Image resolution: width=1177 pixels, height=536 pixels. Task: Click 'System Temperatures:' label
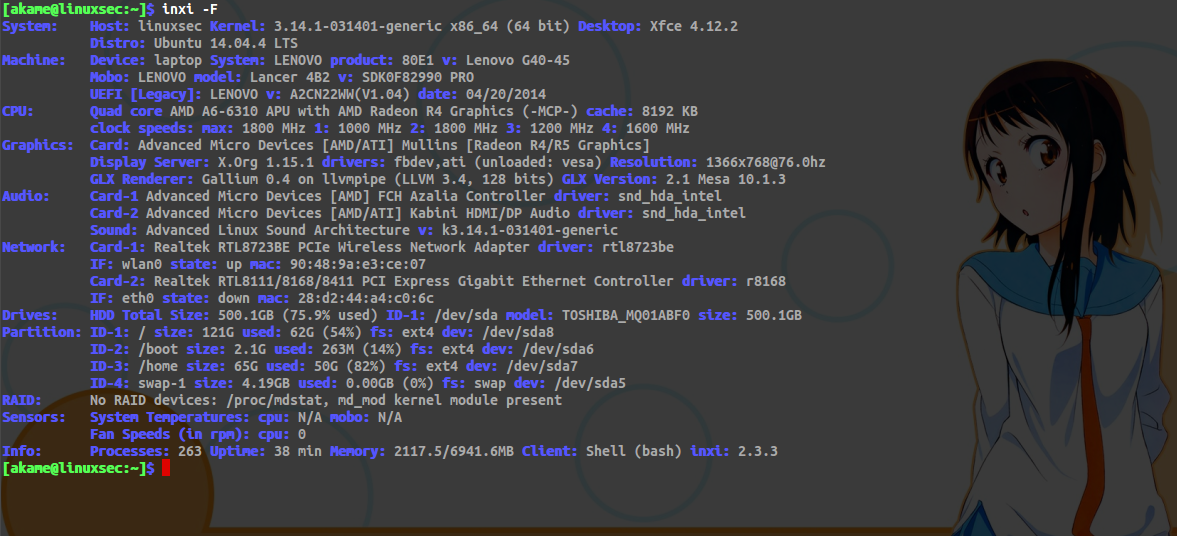tap(168, 417)
